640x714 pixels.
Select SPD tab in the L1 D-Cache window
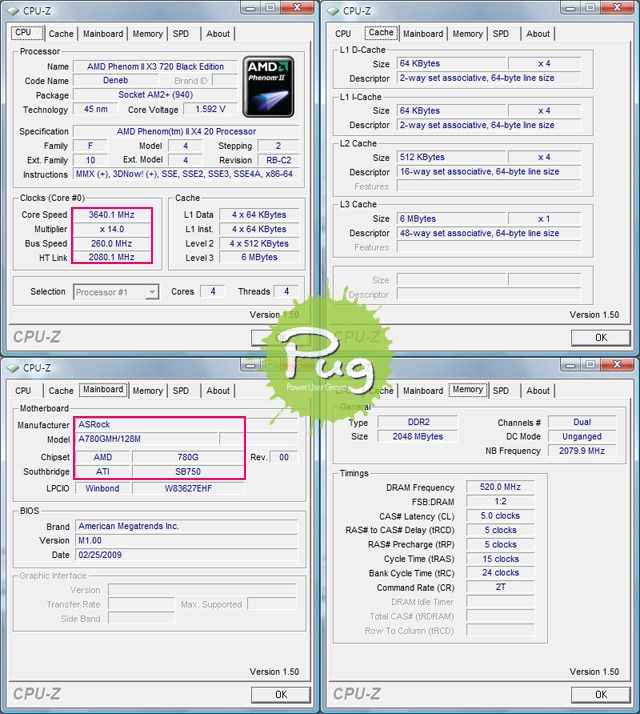pos(501,34)
